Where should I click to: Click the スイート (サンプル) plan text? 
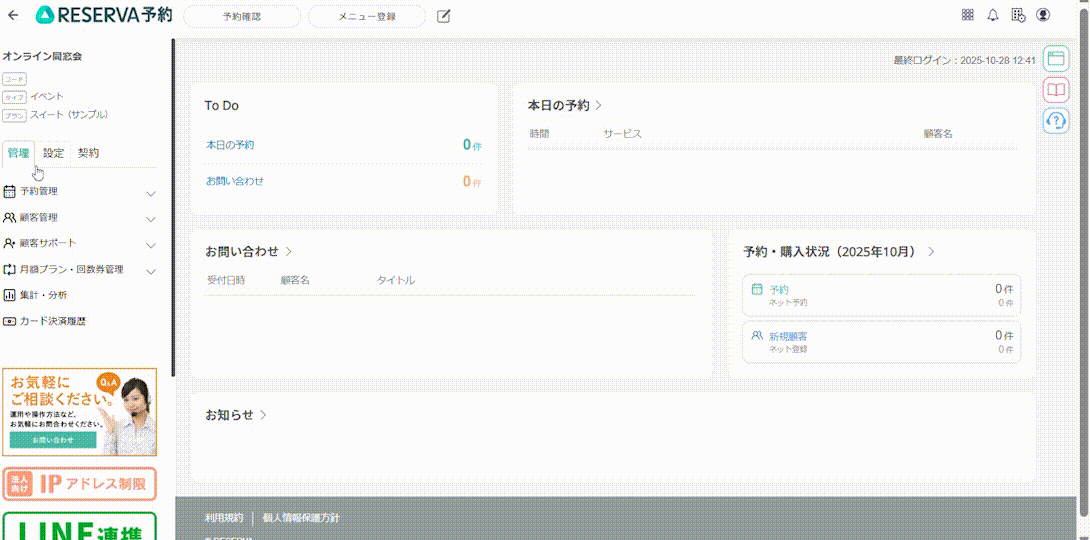point(69,115)
